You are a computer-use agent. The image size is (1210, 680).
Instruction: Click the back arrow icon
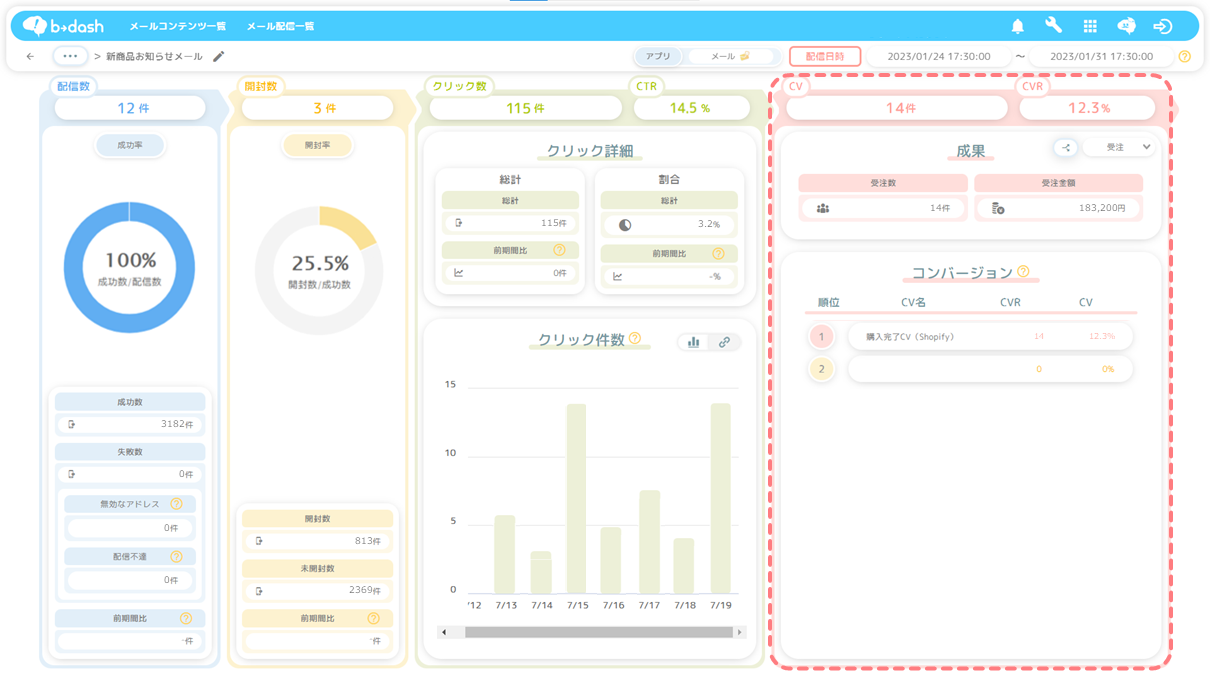click(30, 57)
